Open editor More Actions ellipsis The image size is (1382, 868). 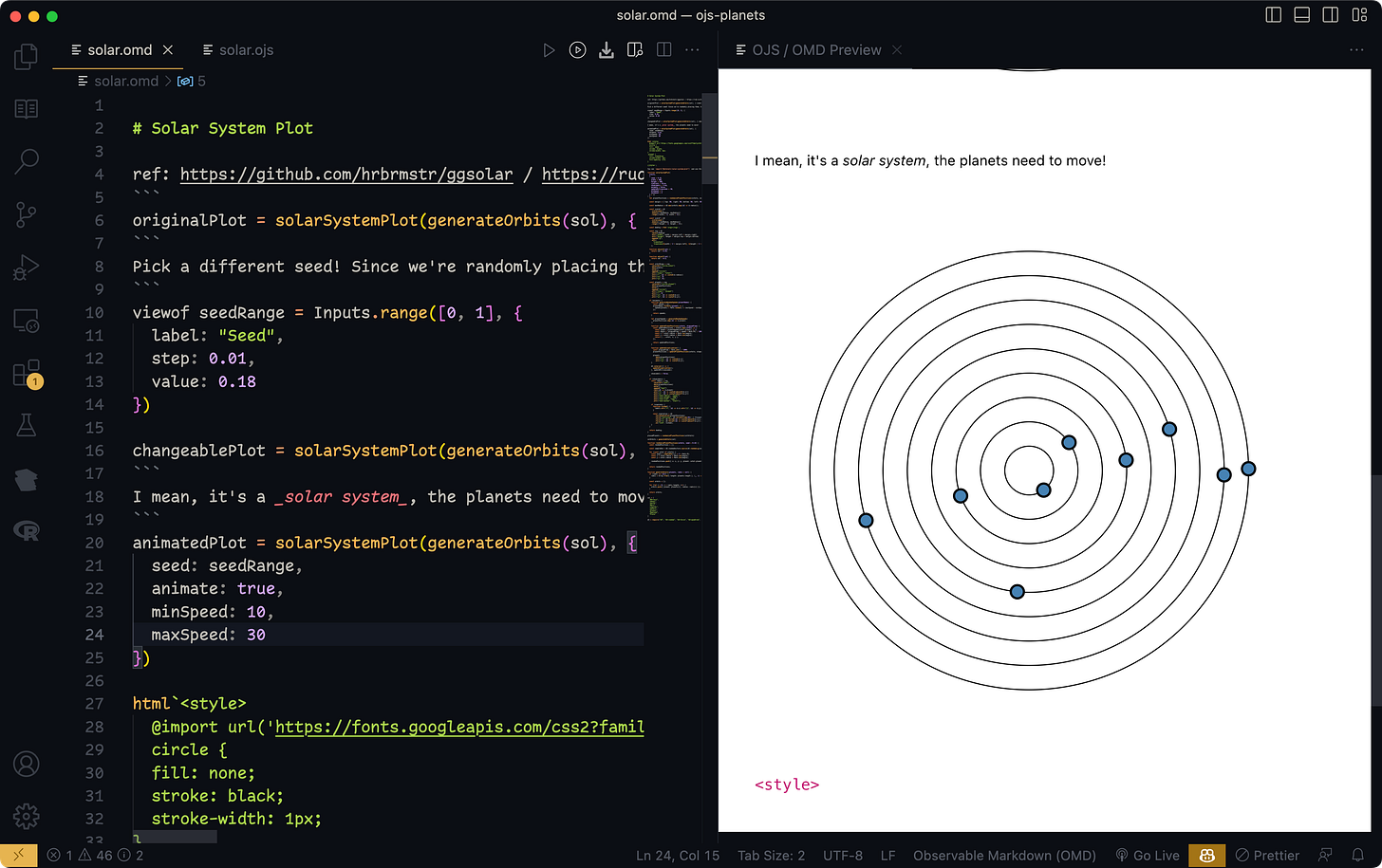coord(692,50)
